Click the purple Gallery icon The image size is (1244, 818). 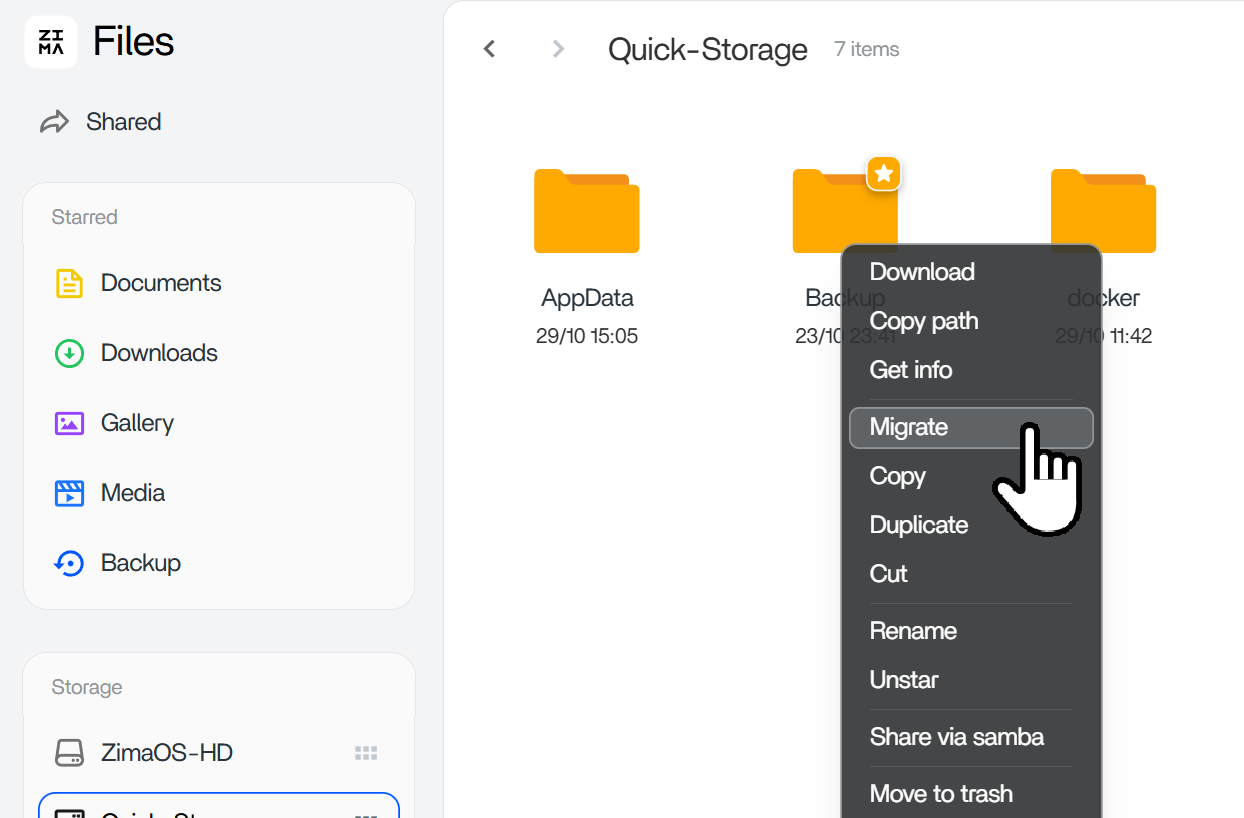pos(68,423)
